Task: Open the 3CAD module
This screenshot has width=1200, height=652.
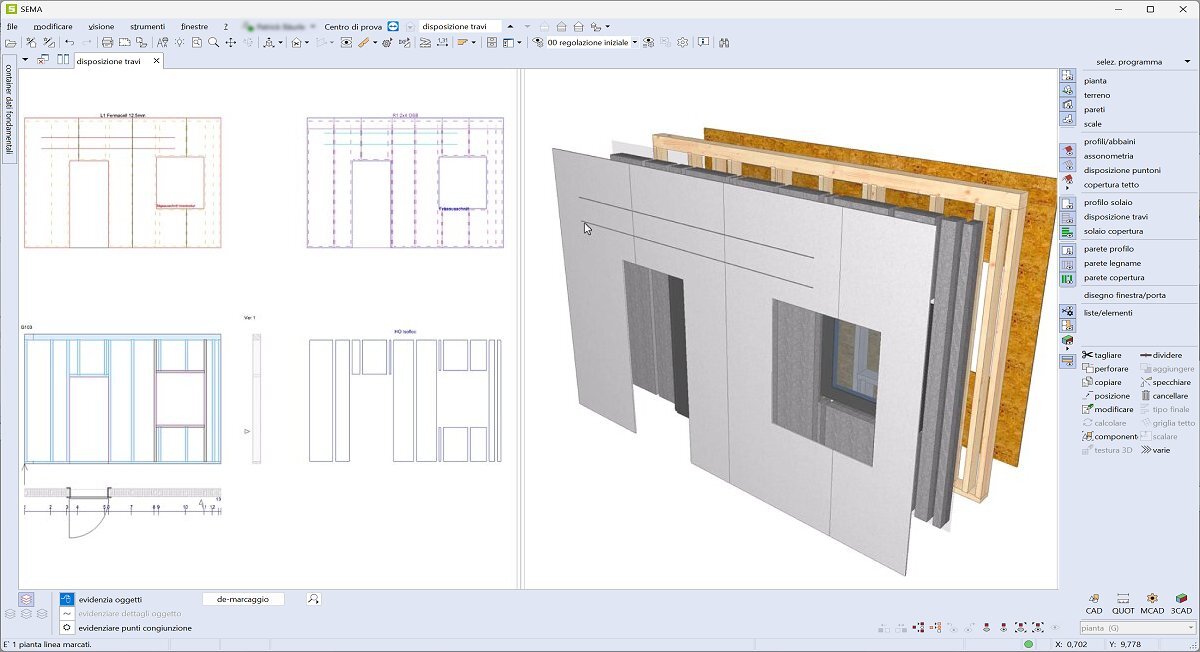Action: 1181,600
